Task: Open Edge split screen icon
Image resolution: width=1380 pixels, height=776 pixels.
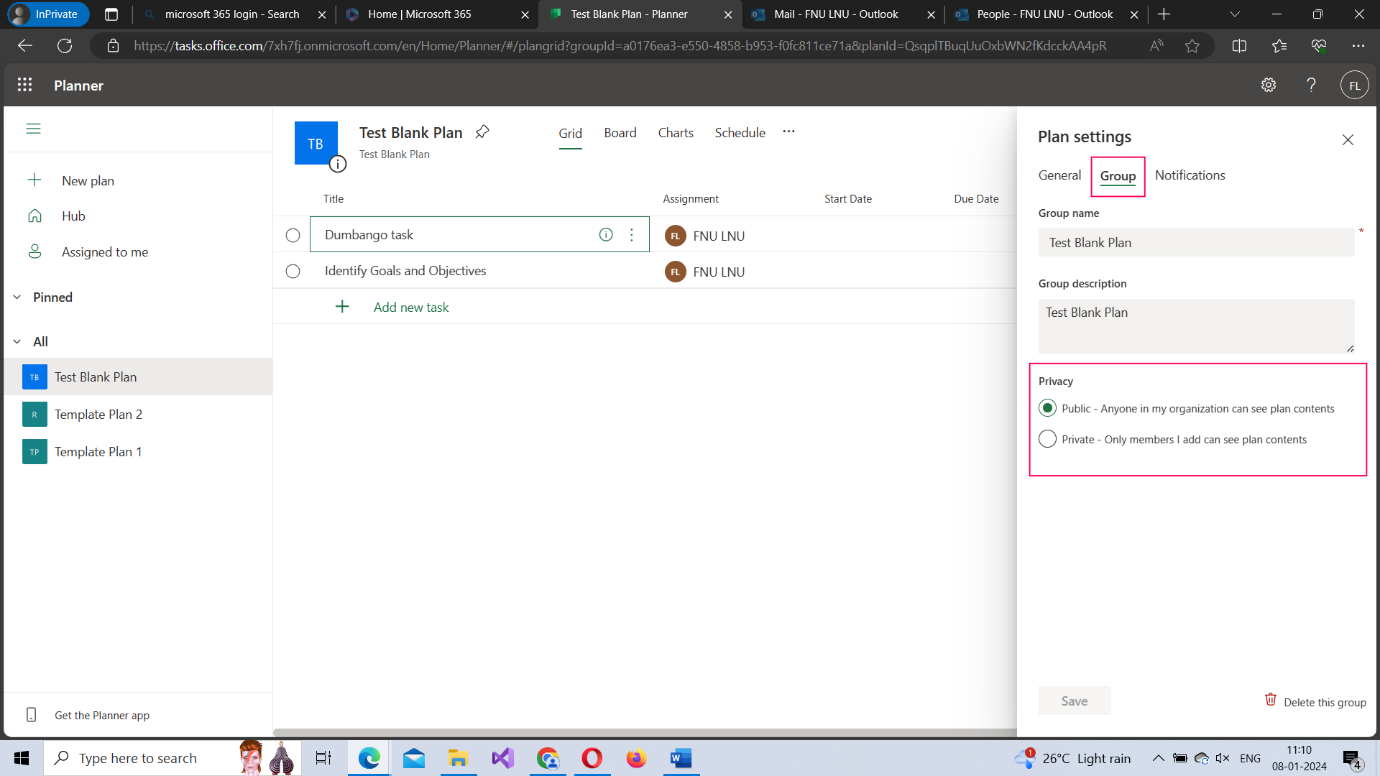Action: [1239, 46]
